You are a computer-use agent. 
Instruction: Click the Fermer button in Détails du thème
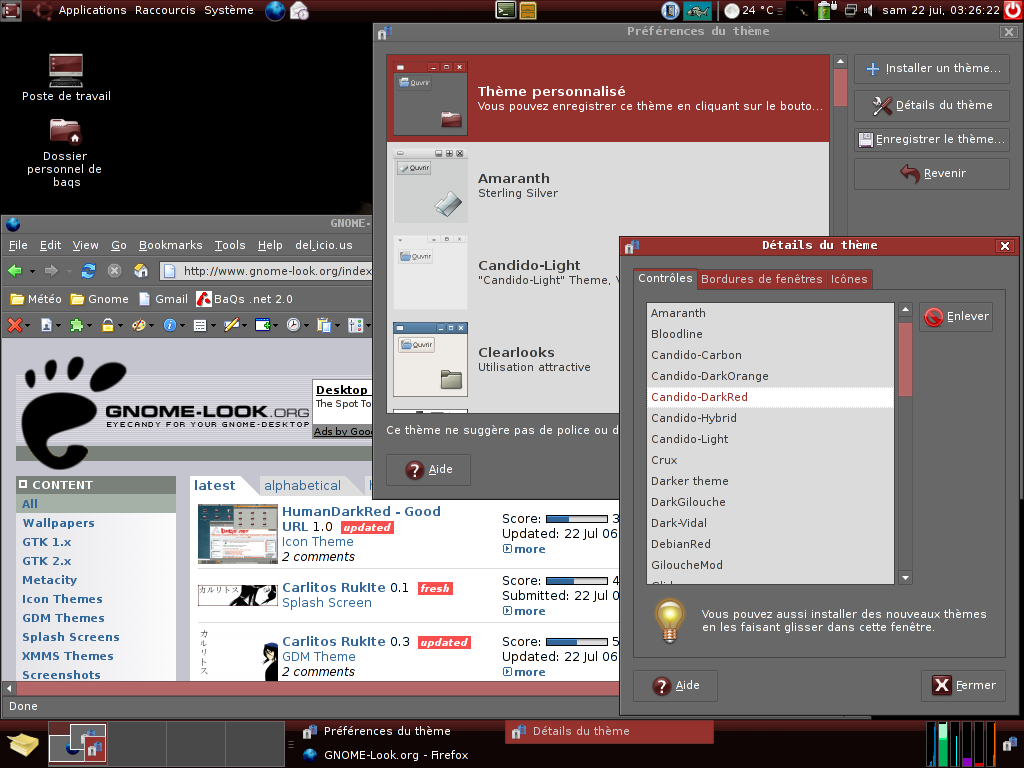click(x=963, y=685)
